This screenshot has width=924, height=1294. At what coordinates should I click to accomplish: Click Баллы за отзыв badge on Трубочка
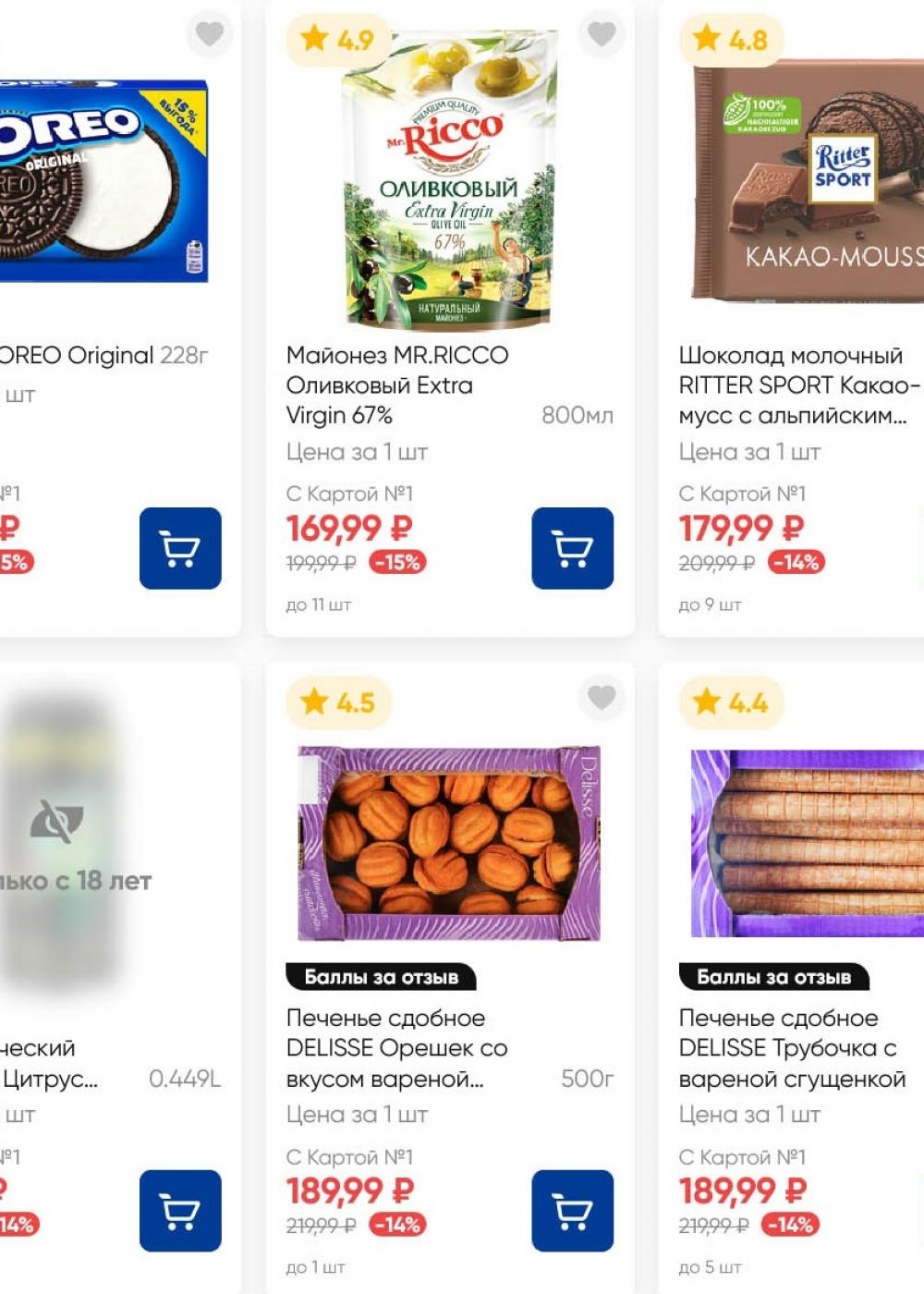[773, 977]
